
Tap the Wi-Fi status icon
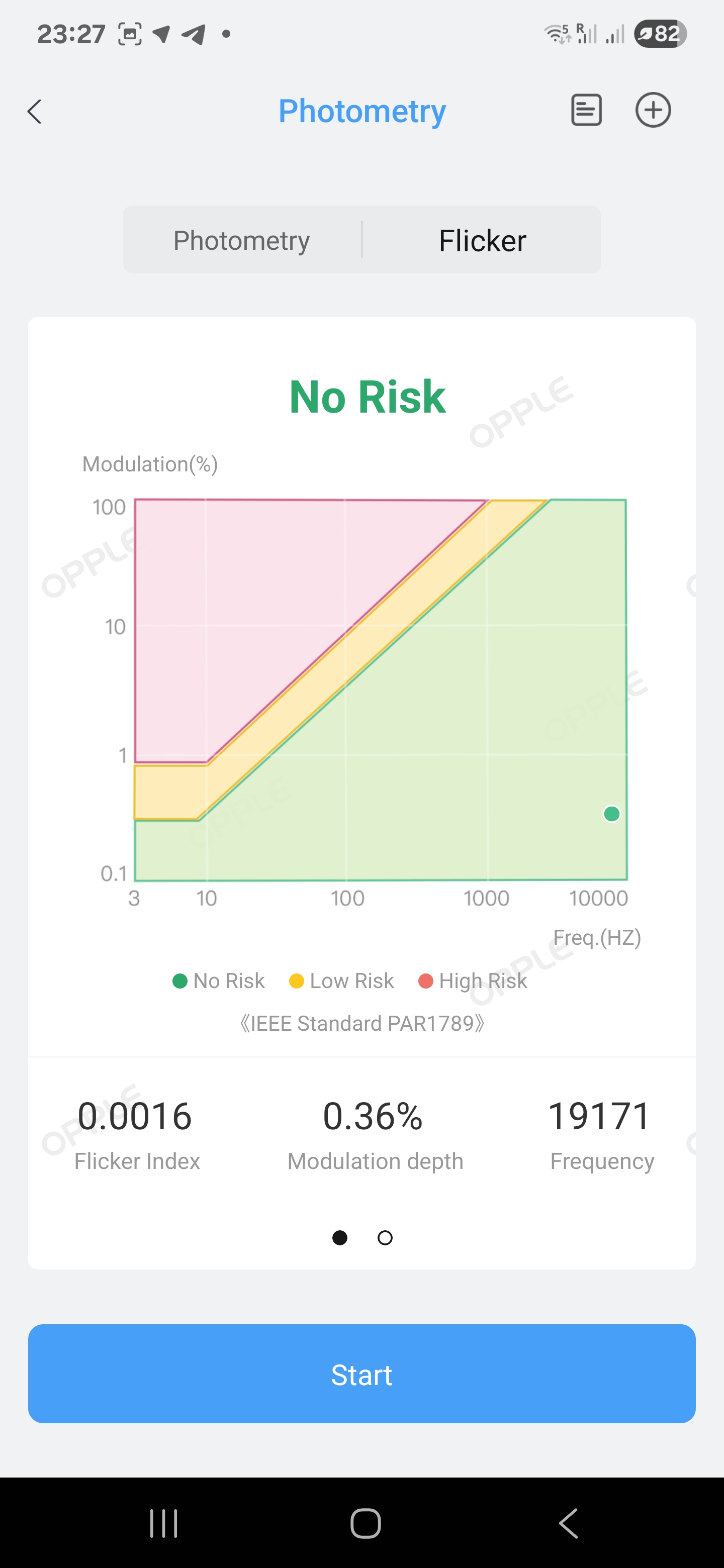557,34
